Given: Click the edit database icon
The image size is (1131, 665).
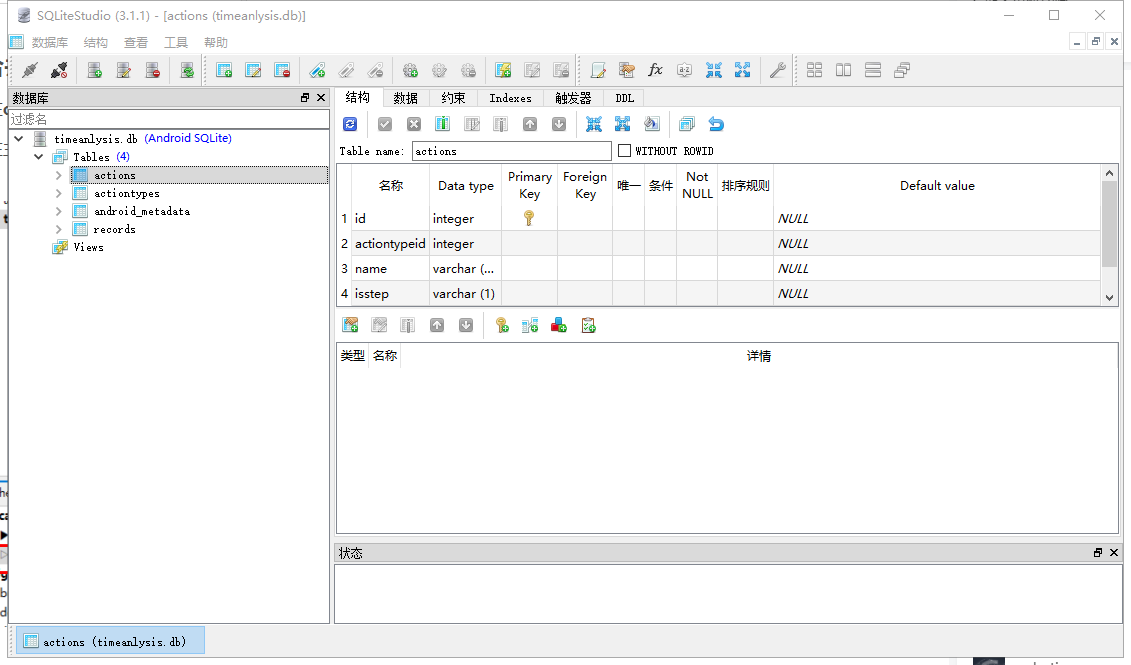Looking at the screenshot, I should click(123, 70).
